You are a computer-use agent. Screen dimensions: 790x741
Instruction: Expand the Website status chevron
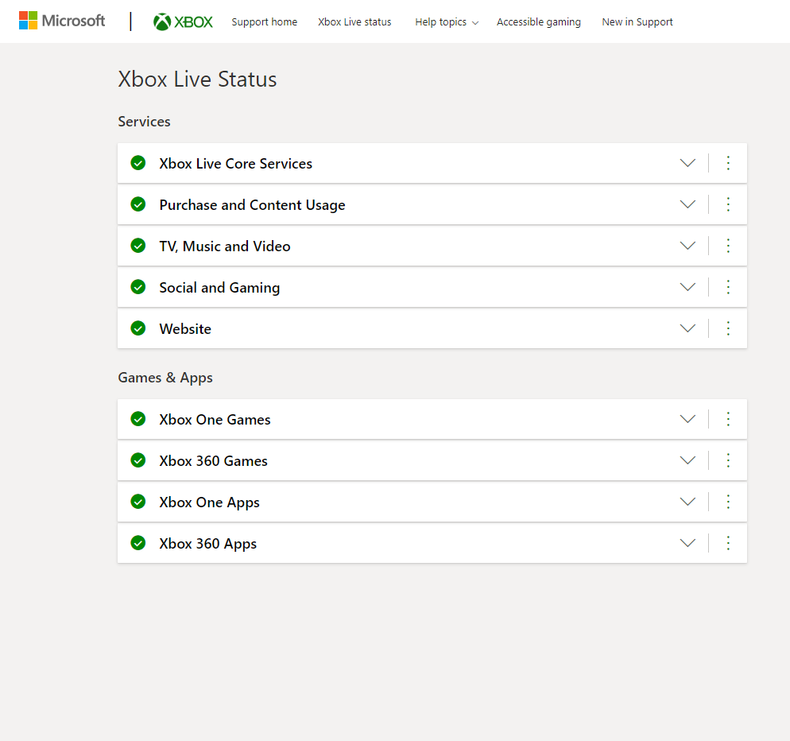tap(687, 328)
